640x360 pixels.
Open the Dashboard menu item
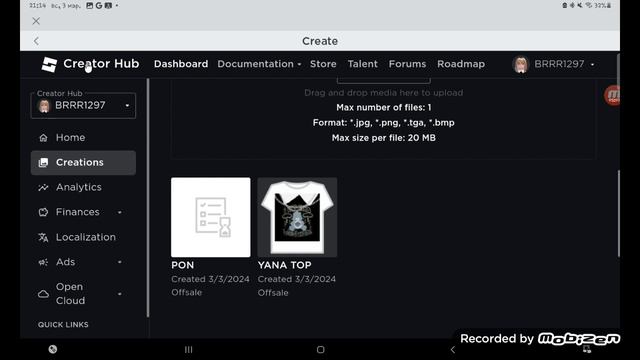coord(181,64)
